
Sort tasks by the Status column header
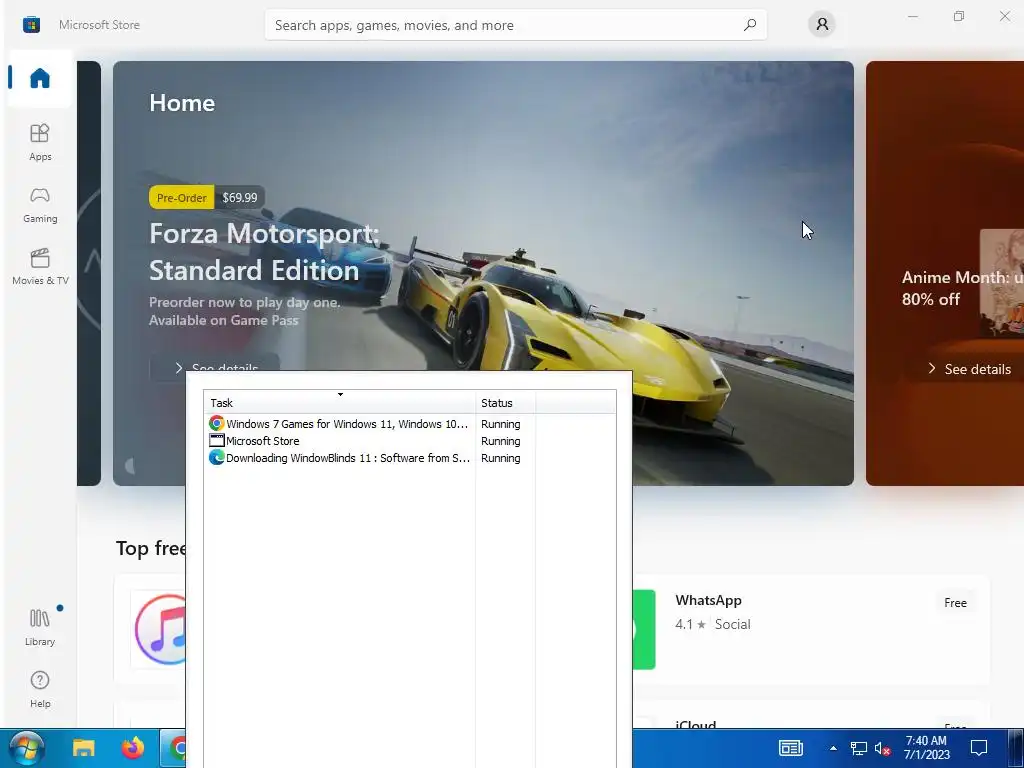[x=505, y=403]
